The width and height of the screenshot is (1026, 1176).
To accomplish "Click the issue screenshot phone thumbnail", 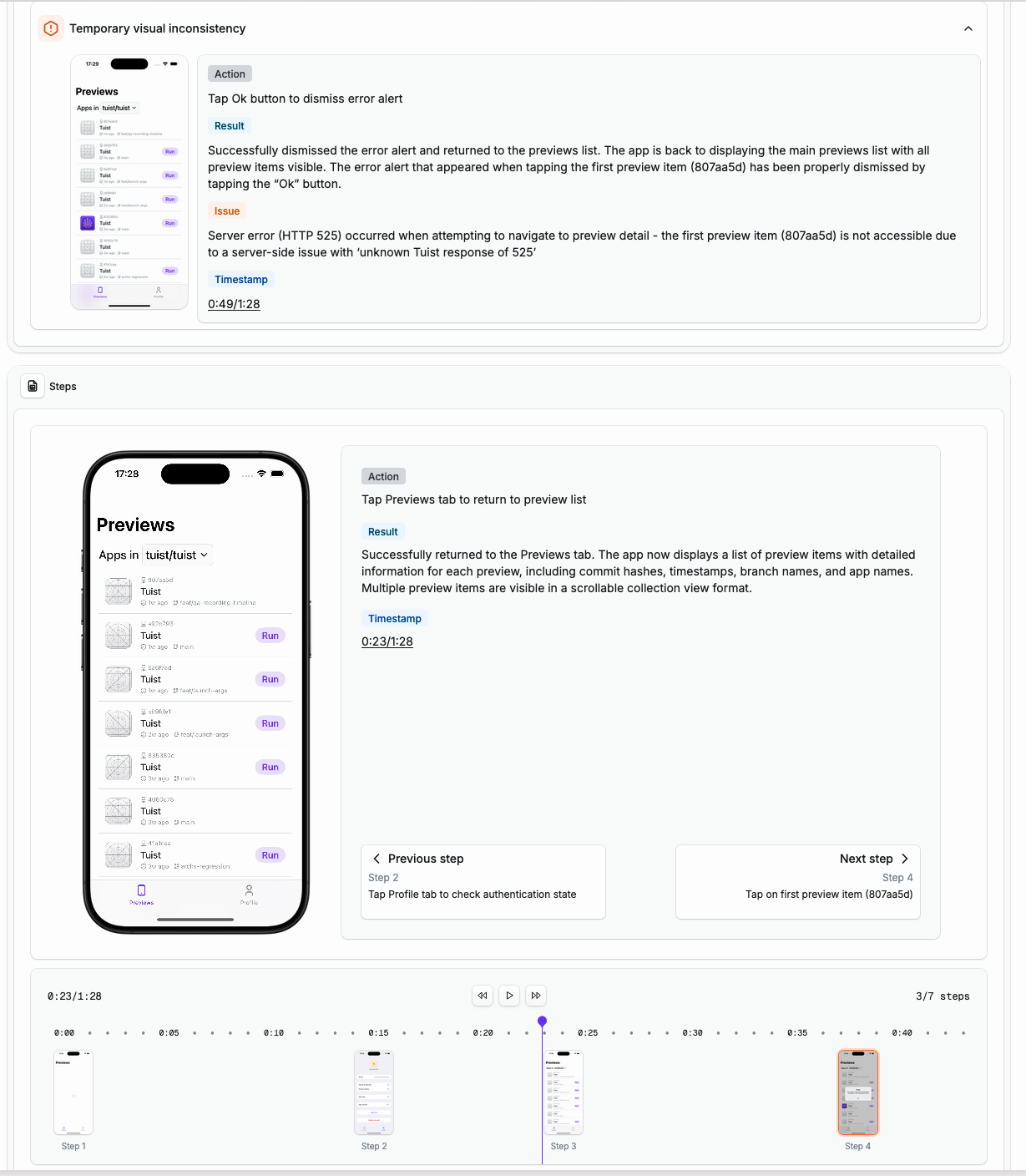I will (129, 182).
